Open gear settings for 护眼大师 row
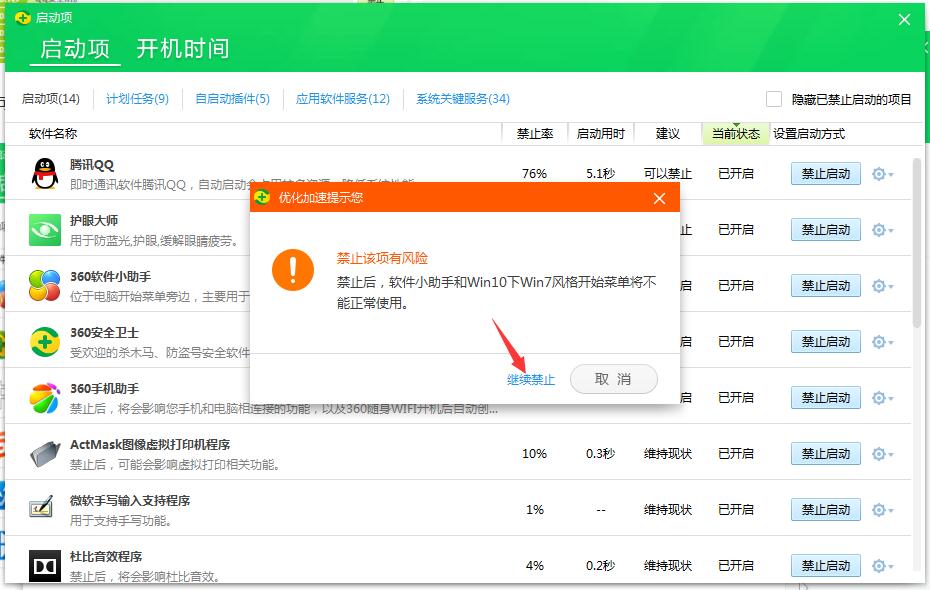Image resolution: width=930 pixels, height=590 pixels. pos(882,230)
